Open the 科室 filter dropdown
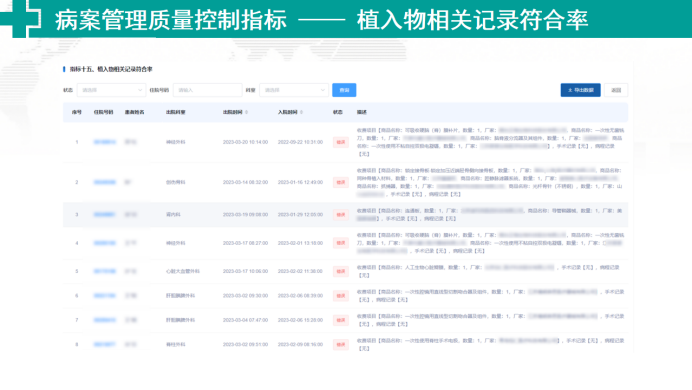 pos(293,90)
